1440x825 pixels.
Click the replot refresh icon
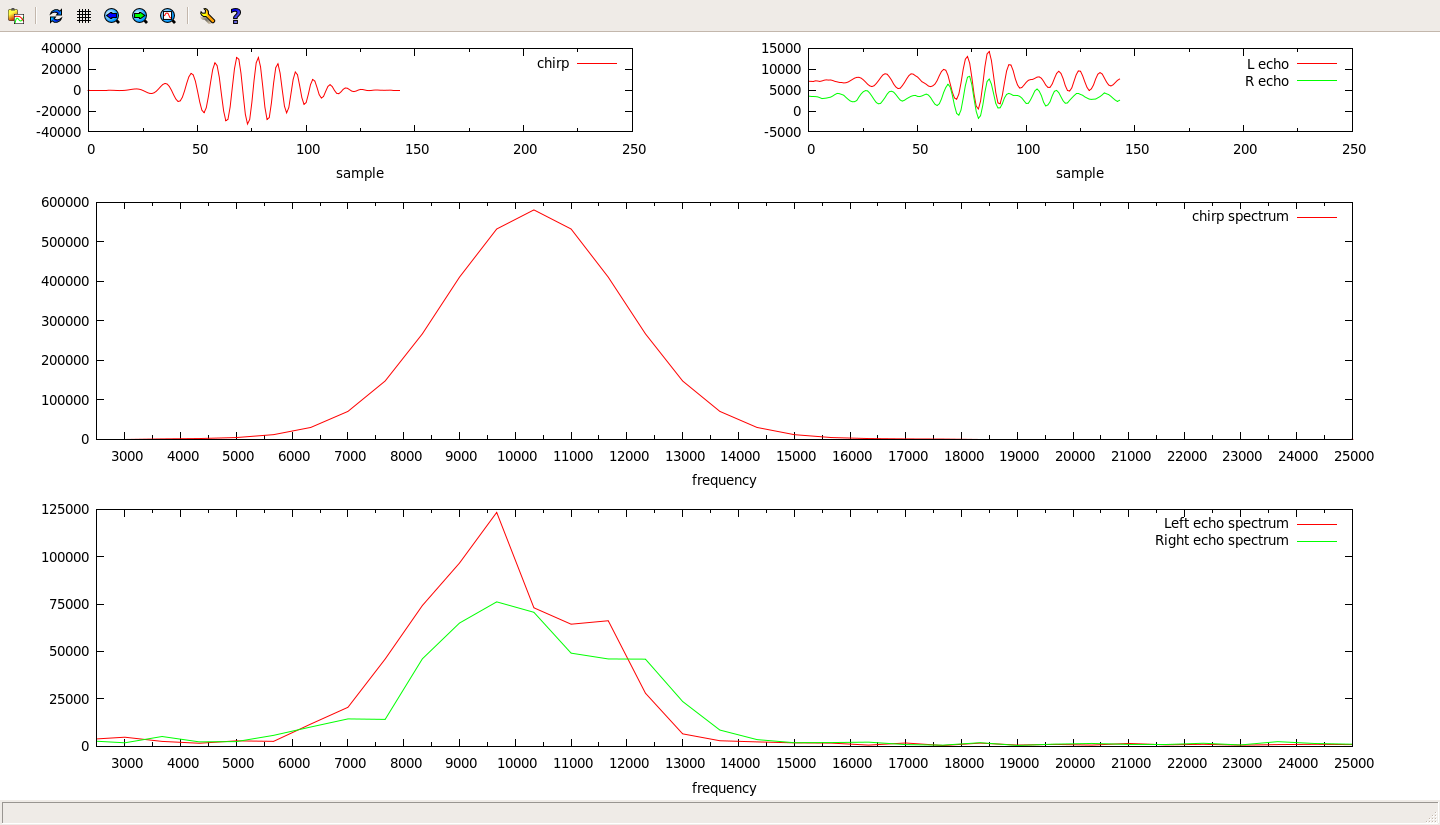[x=56, y=16]
